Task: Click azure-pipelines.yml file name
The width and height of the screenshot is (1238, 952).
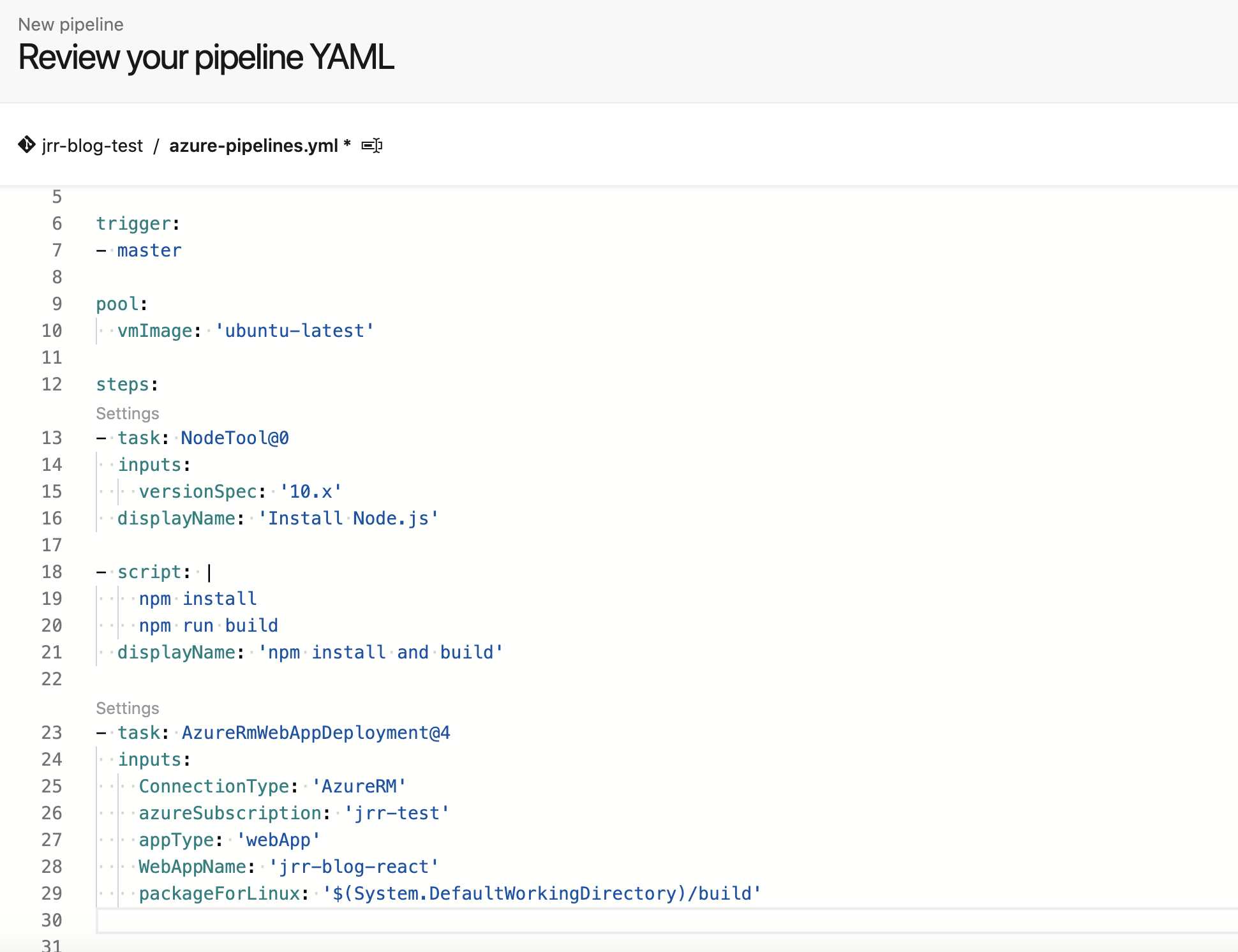Action: [x=253, y=145]
